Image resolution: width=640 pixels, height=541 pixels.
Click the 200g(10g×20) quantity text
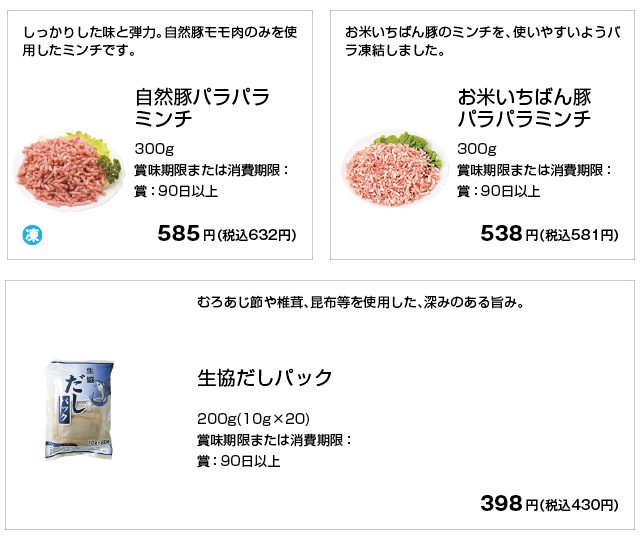[x=253, y=417]
